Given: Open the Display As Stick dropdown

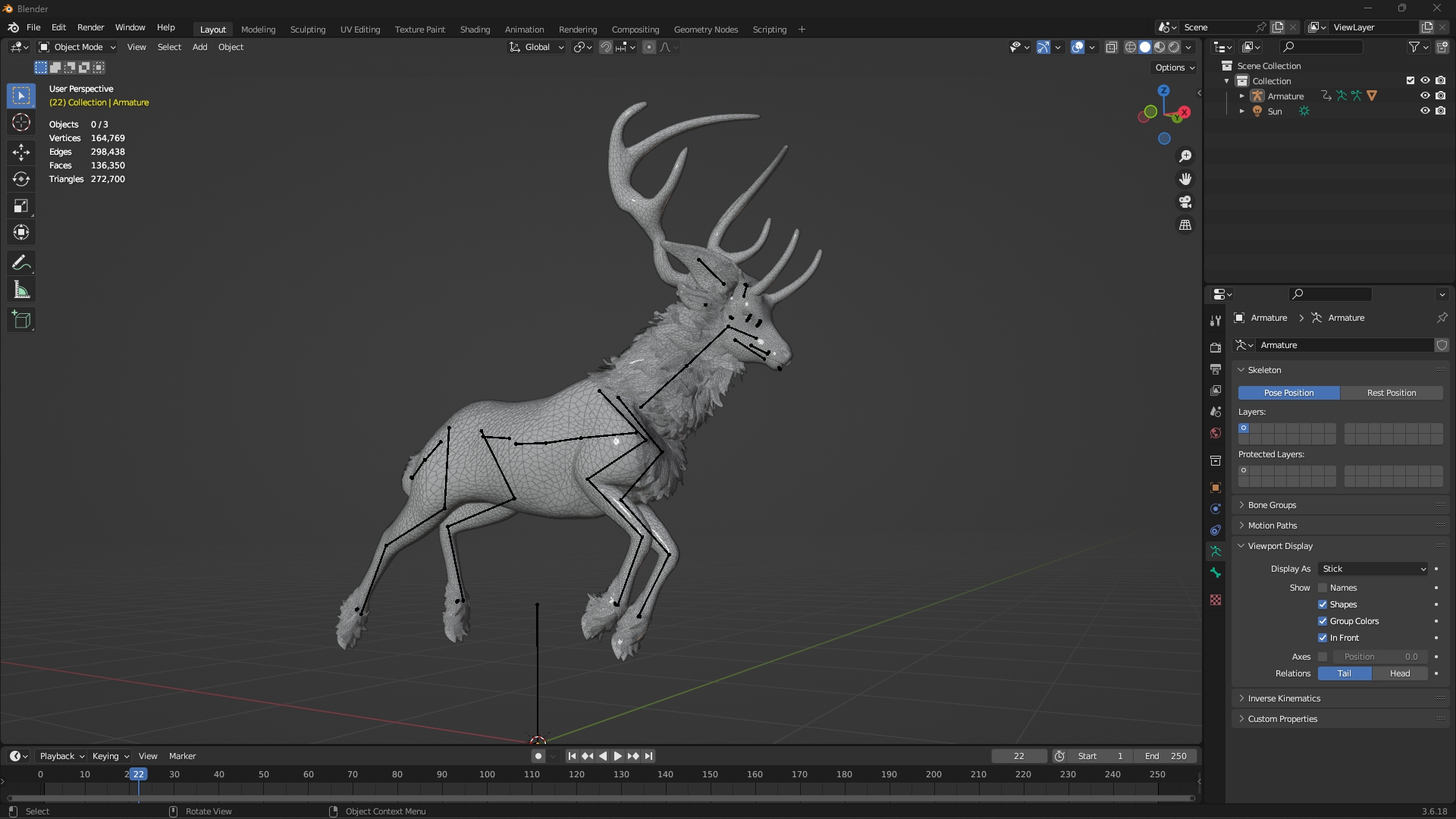Looking at the screenshot, I should [x=1373, y=569].
